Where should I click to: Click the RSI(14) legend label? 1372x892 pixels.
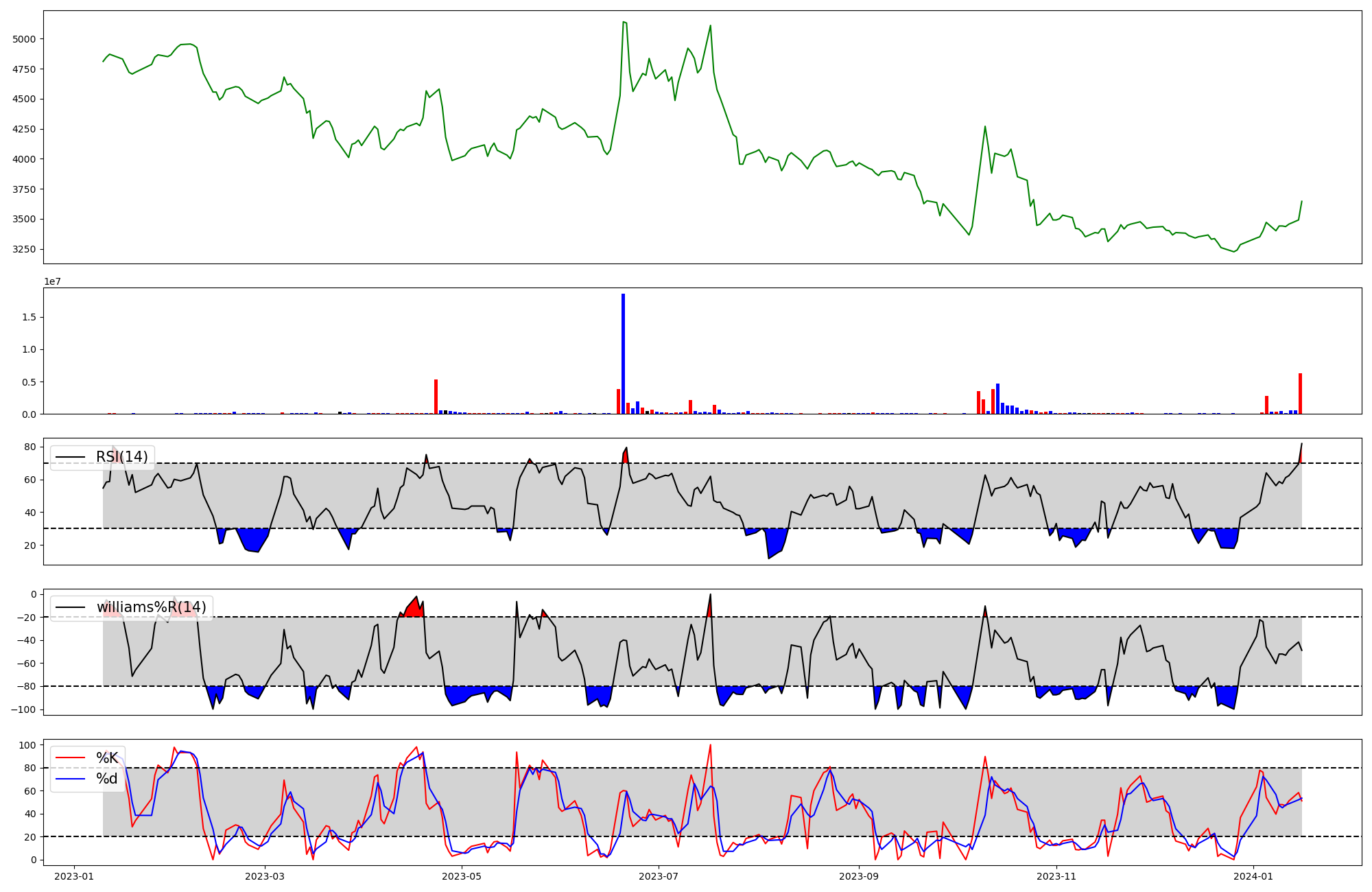(121, 457)
